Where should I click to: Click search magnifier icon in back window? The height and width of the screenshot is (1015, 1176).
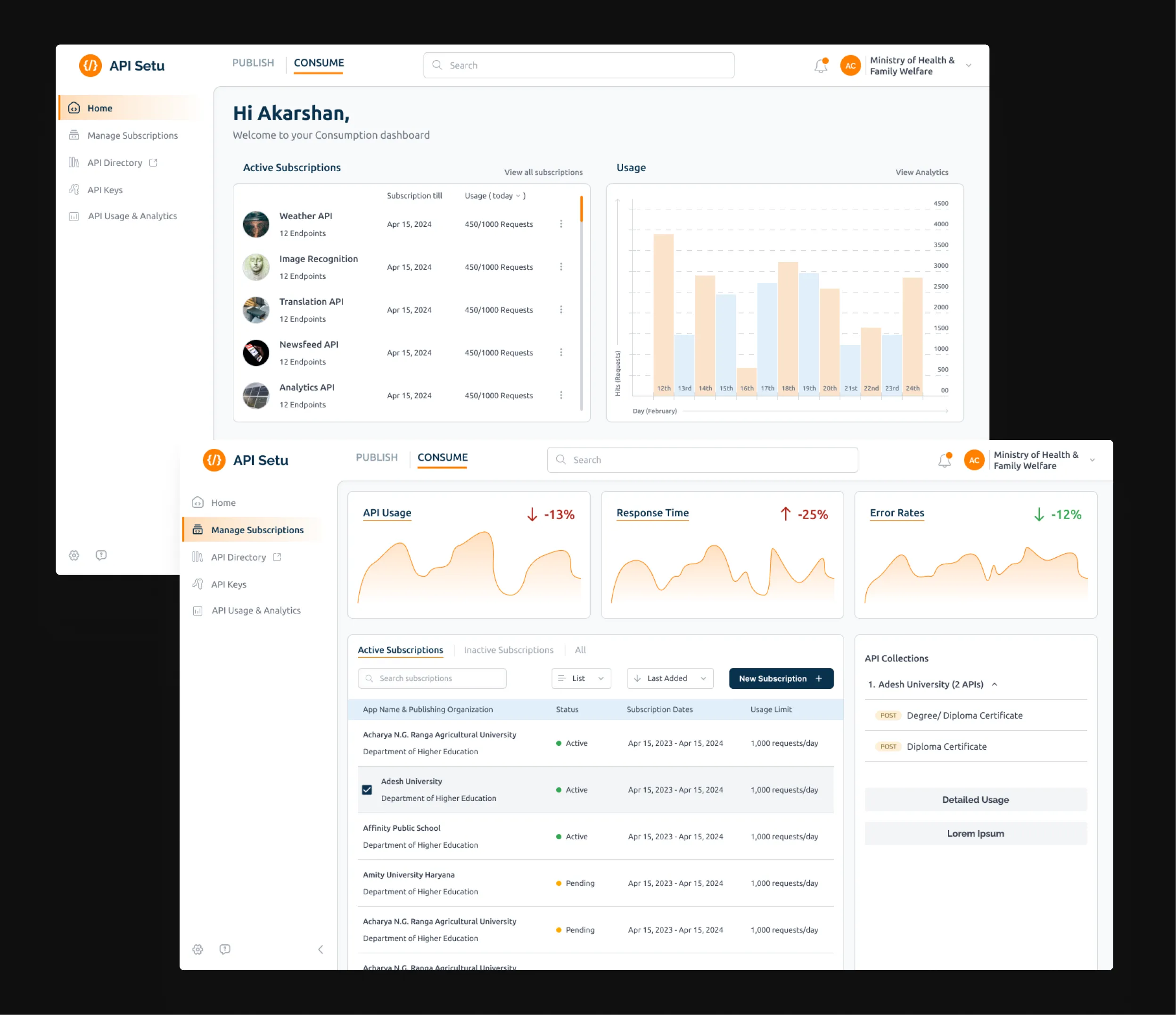coord(437,65)
